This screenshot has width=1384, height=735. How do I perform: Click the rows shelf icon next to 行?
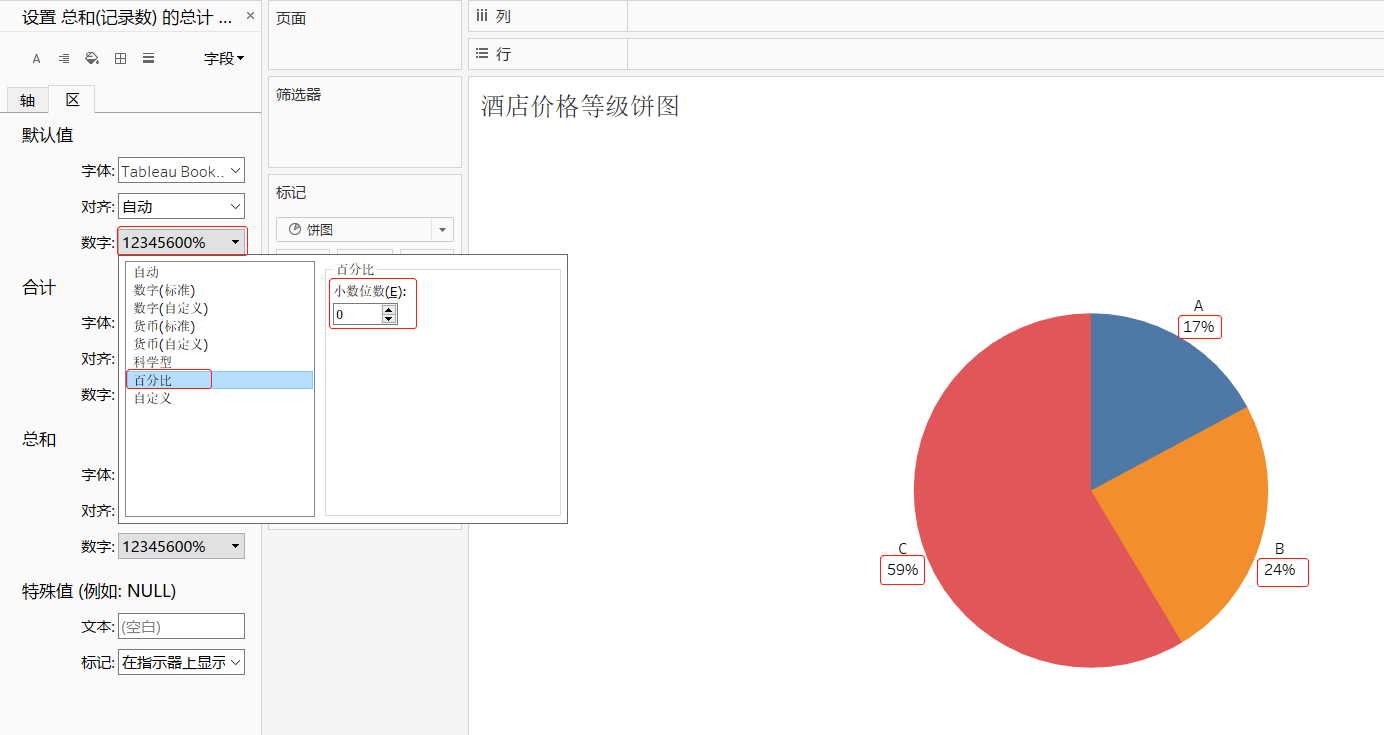[482, 54]
